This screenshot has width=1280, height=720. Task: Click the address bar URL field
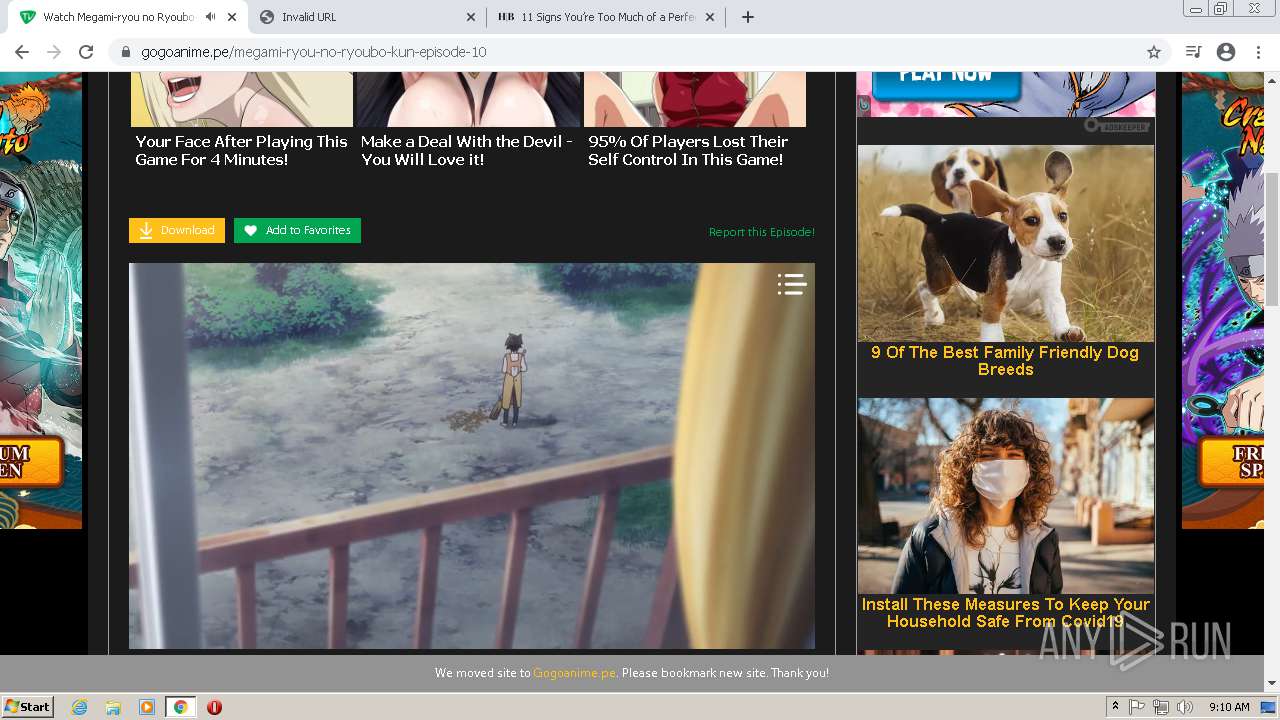click(640, 52)
